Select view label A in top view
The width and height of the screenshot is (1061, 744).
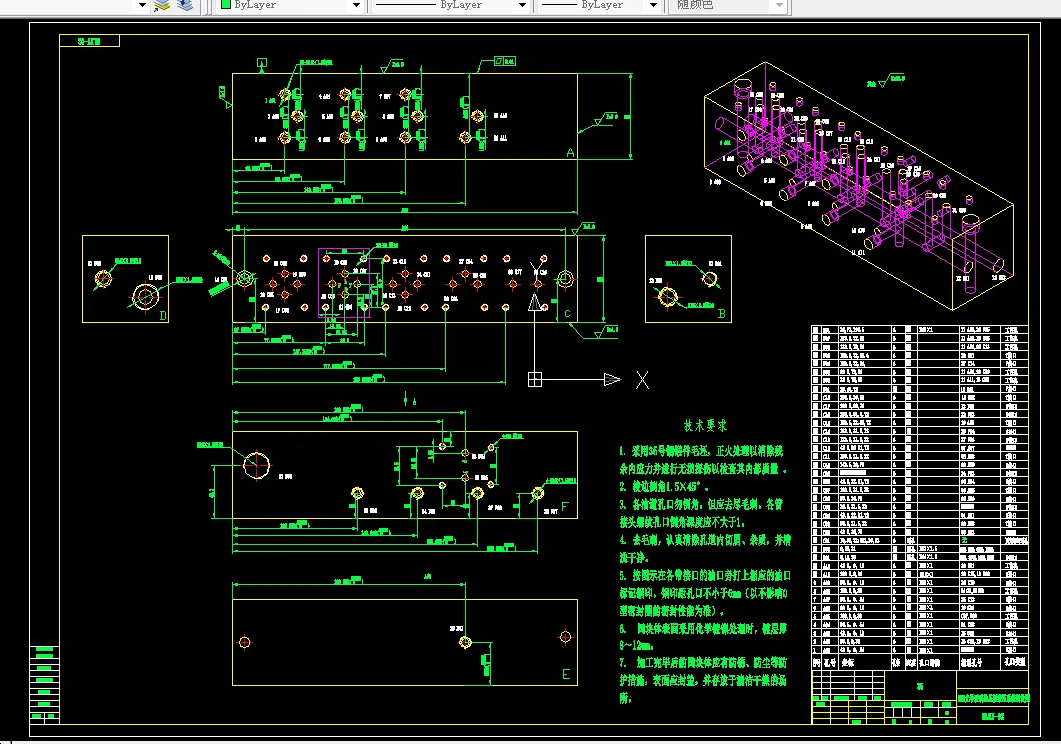[x=570, y=153]
